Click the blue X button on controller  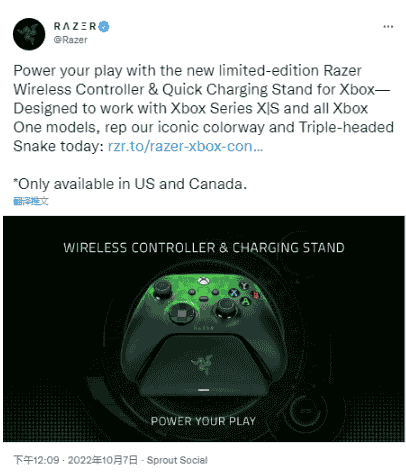(234, 293)
